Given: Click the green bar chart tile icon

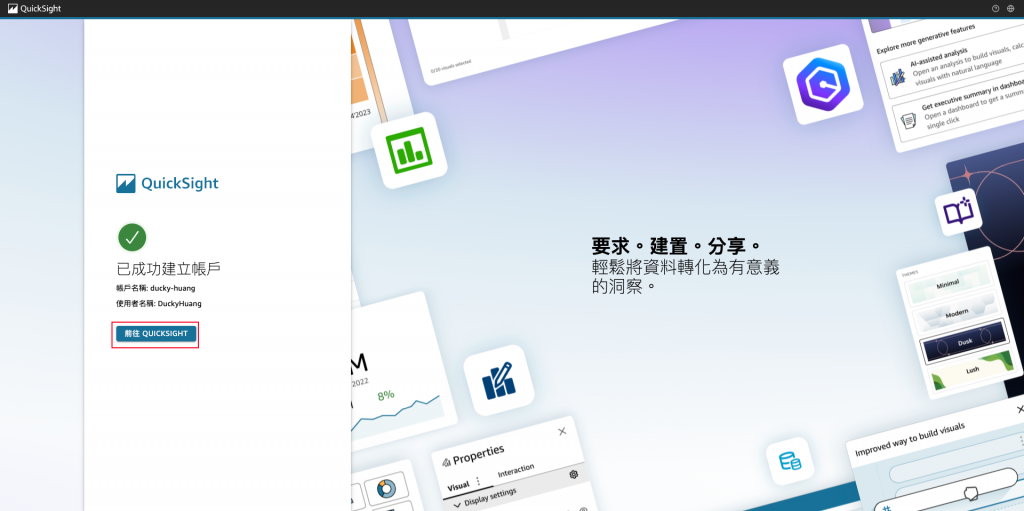Looking at the screenshot, I should point(409,150).
